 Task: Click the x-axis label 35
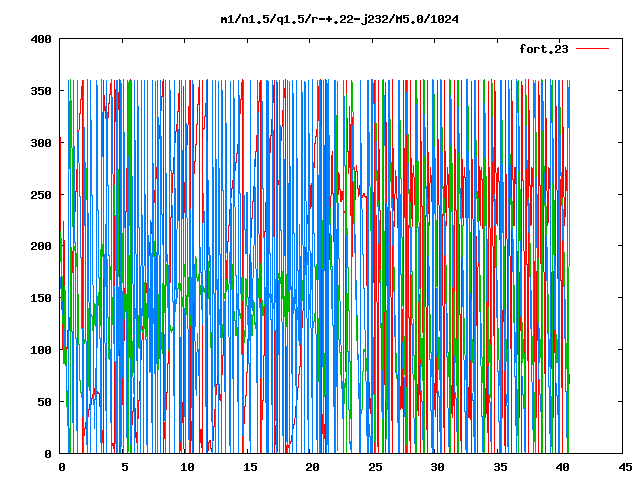tap(500, 467)
